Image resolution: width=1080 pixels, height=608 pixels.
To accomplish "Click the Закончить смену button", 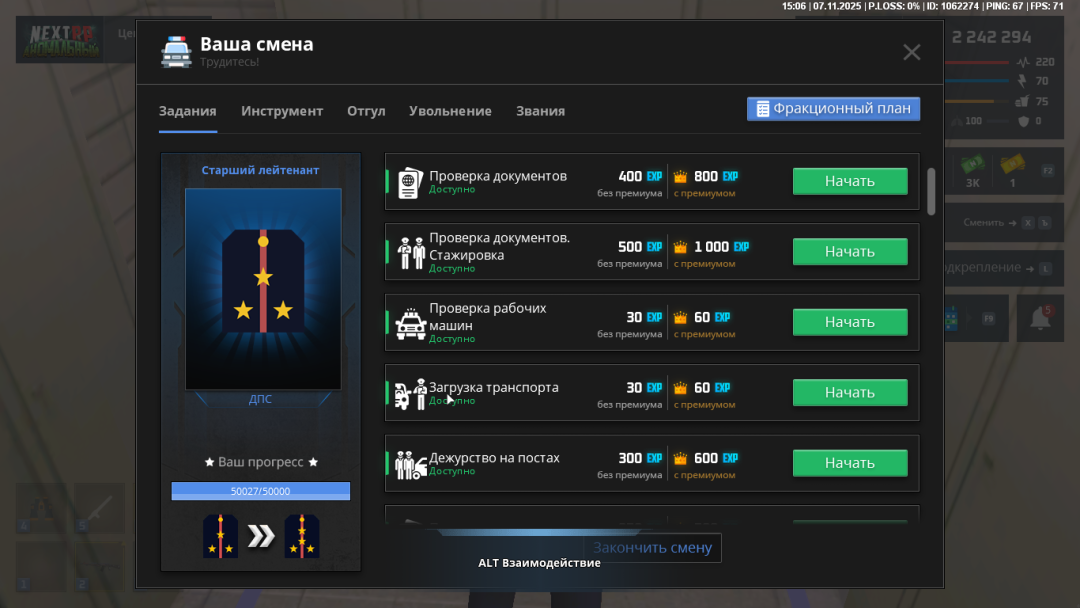I will pos(652,548).
